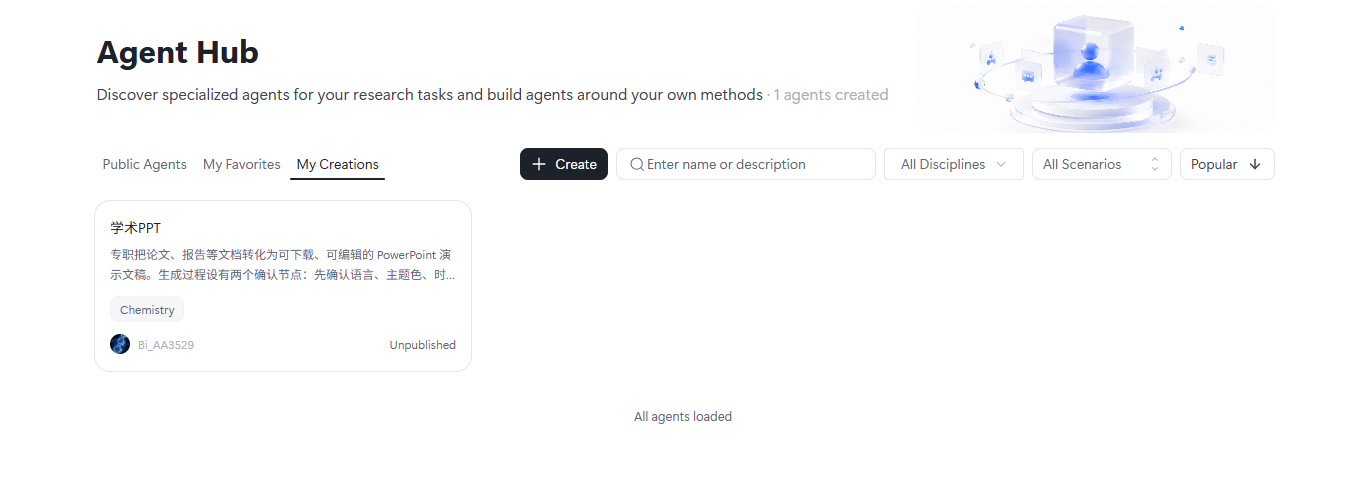Viewport: 1367px width, 478px height.
Task: Select the My Creations tab
Action: point(338,164)
